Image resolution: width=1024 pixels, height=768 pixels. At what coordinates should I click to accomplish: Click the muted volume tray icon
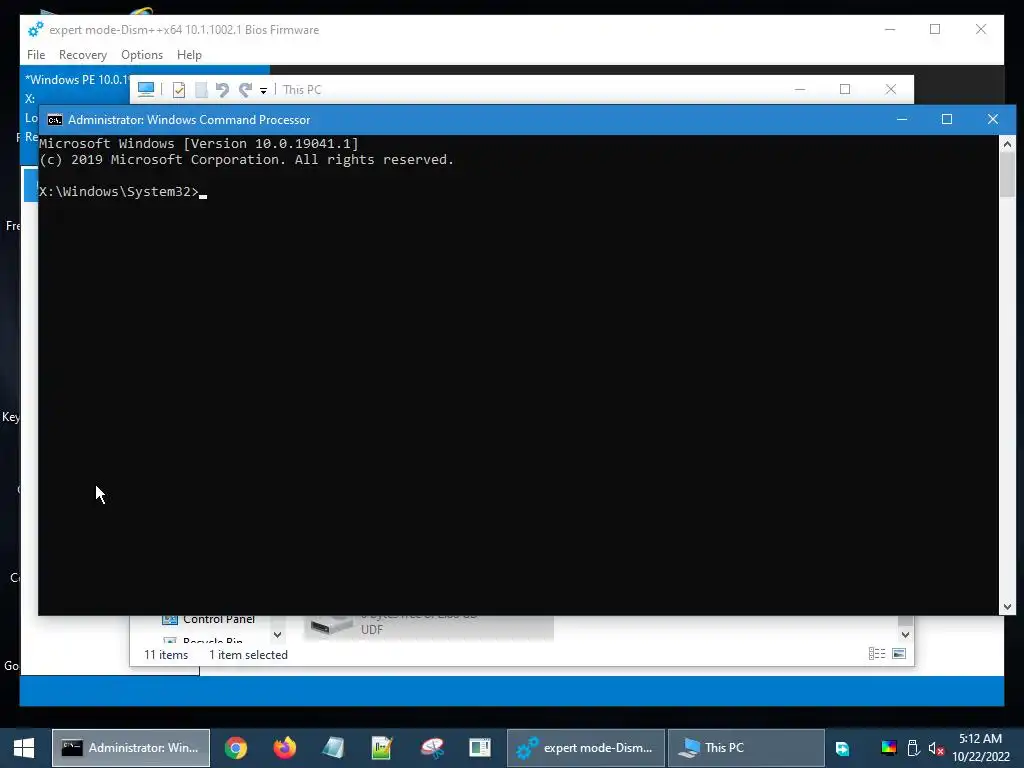point(936,749)
